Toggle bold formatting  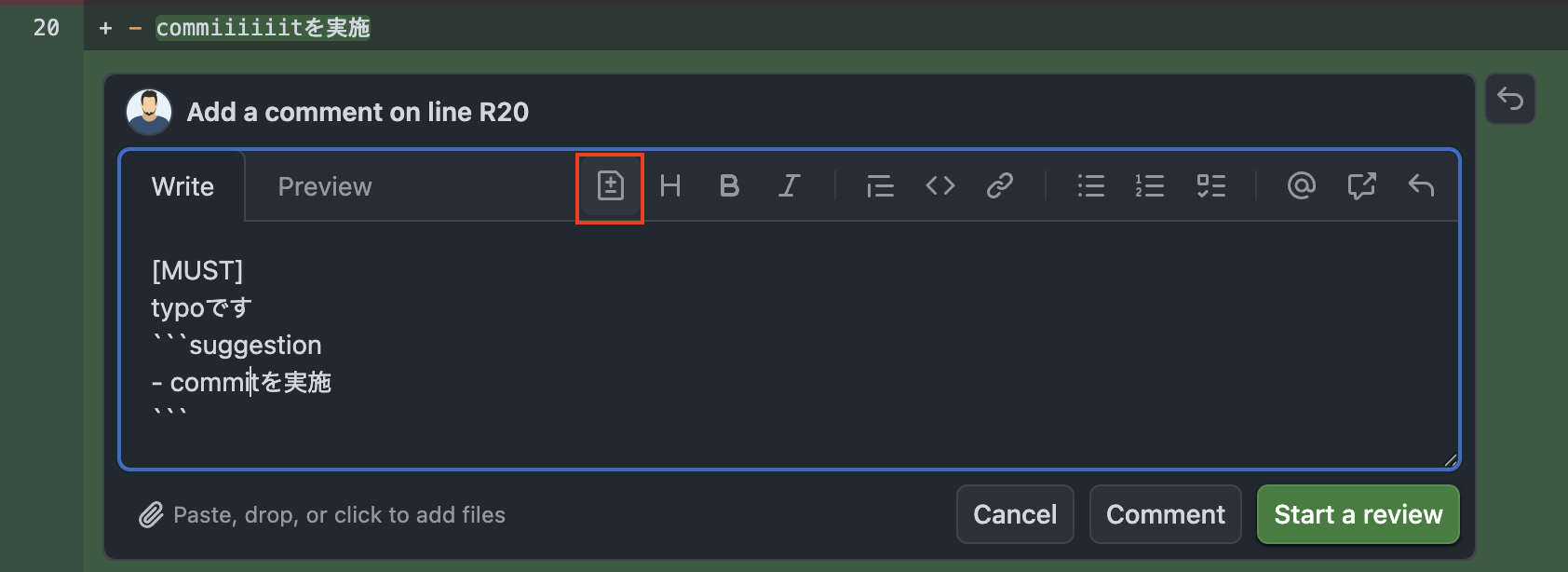[x=729, y=186]
